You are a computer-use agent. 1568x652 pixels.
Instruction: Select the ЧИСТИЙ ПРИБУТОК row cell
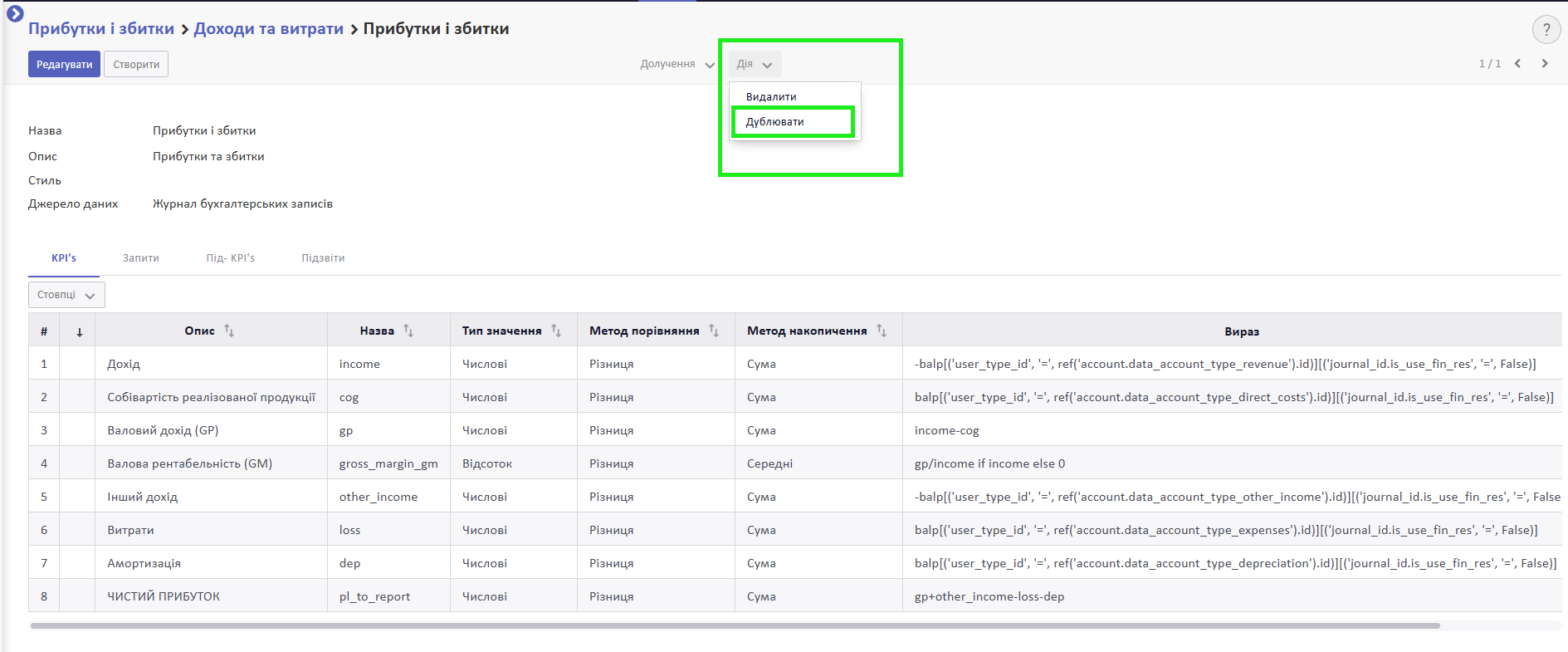(x=211, y=596)
